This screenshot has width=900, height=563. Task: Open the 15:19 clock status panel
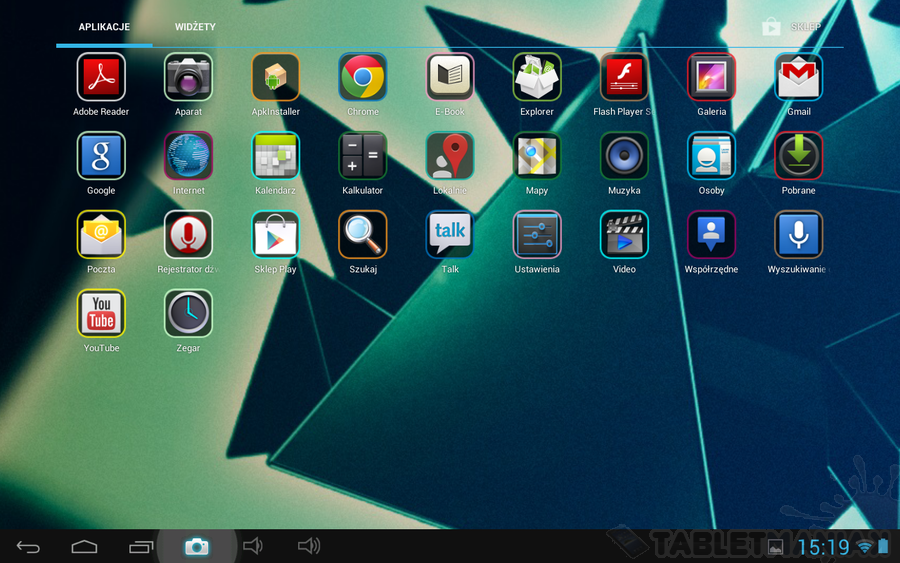tap(824, 547)
